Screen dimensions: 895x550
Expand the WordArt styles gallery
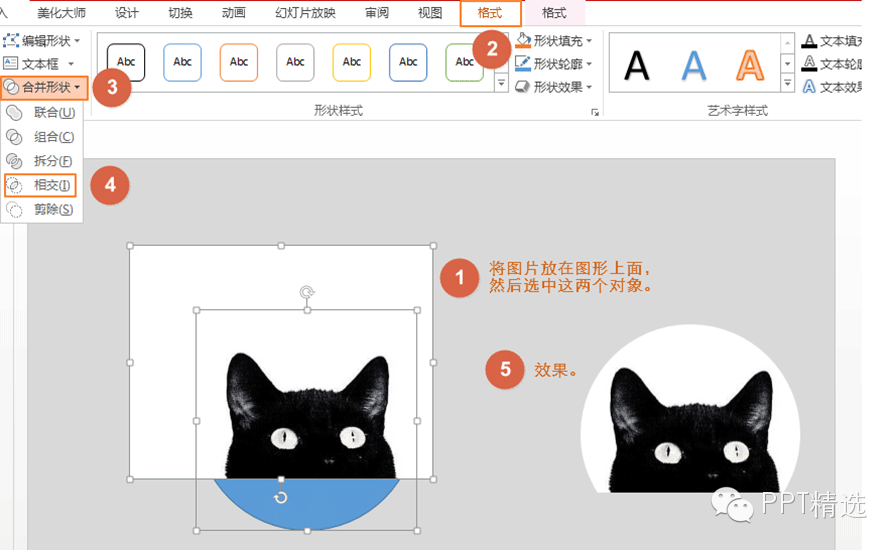788,84
